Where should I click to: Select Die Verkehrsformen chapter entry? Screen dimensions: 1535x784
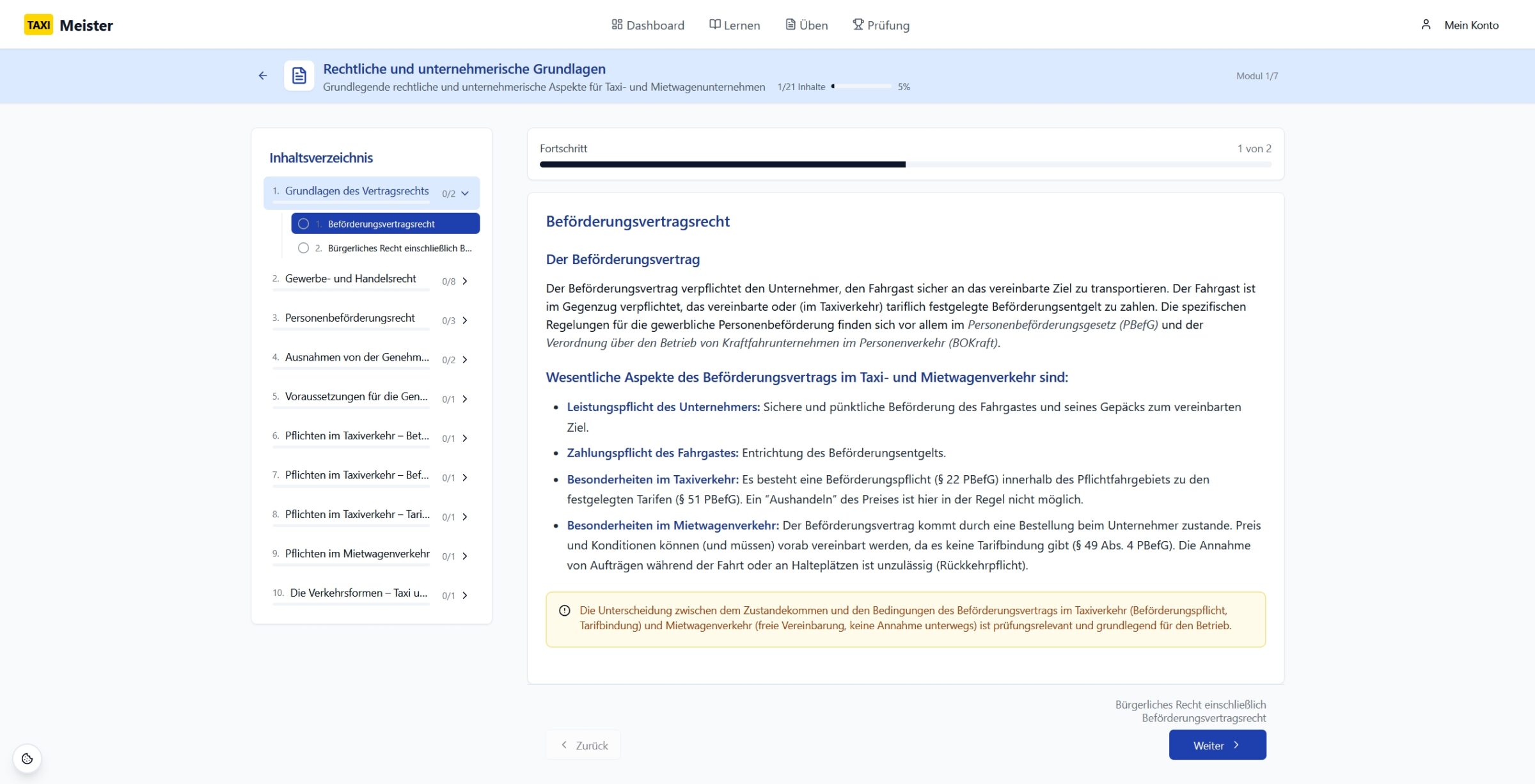(x=358, y=593)
